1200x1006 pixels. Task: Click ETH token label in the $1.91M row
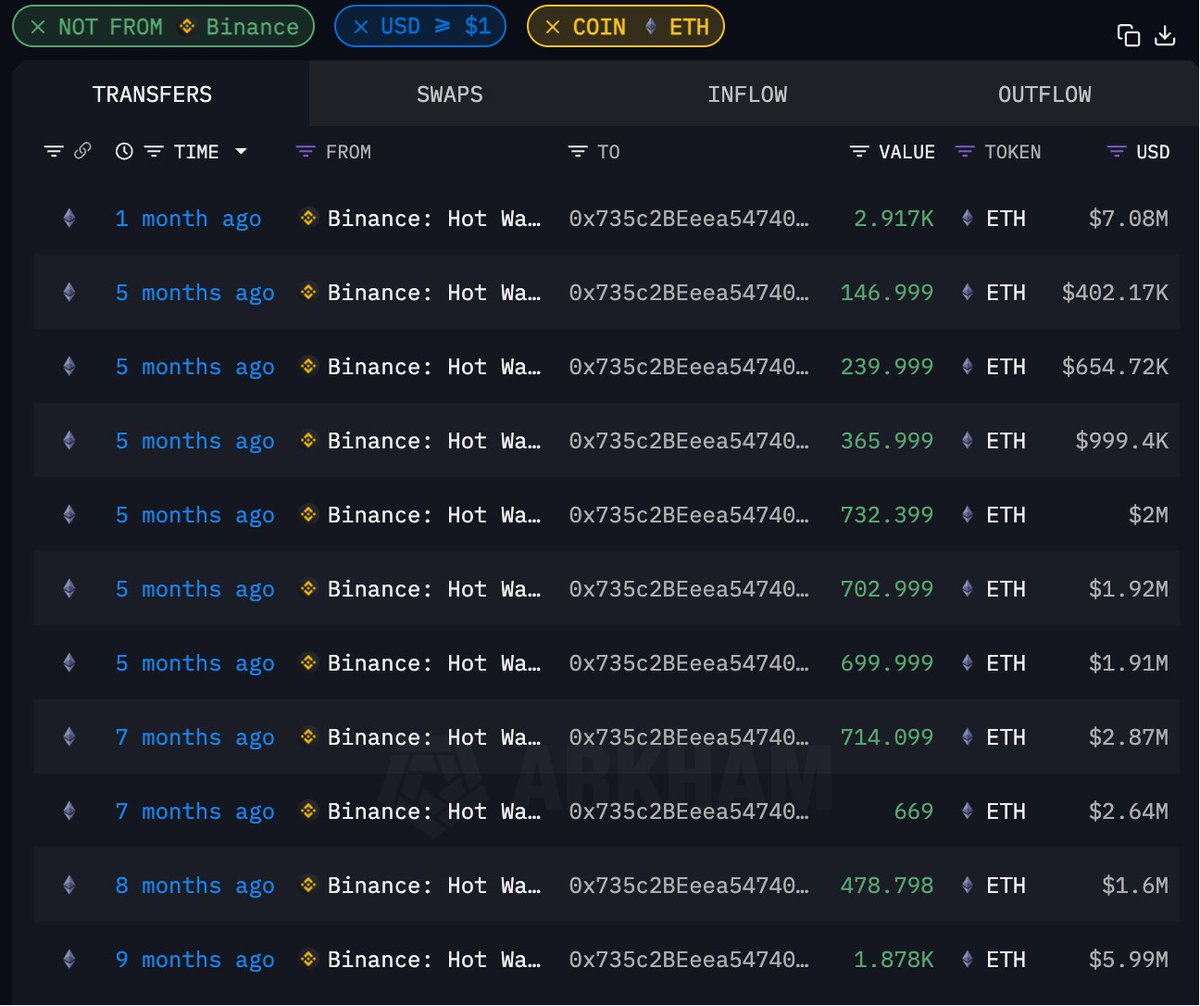point(1006,662)
